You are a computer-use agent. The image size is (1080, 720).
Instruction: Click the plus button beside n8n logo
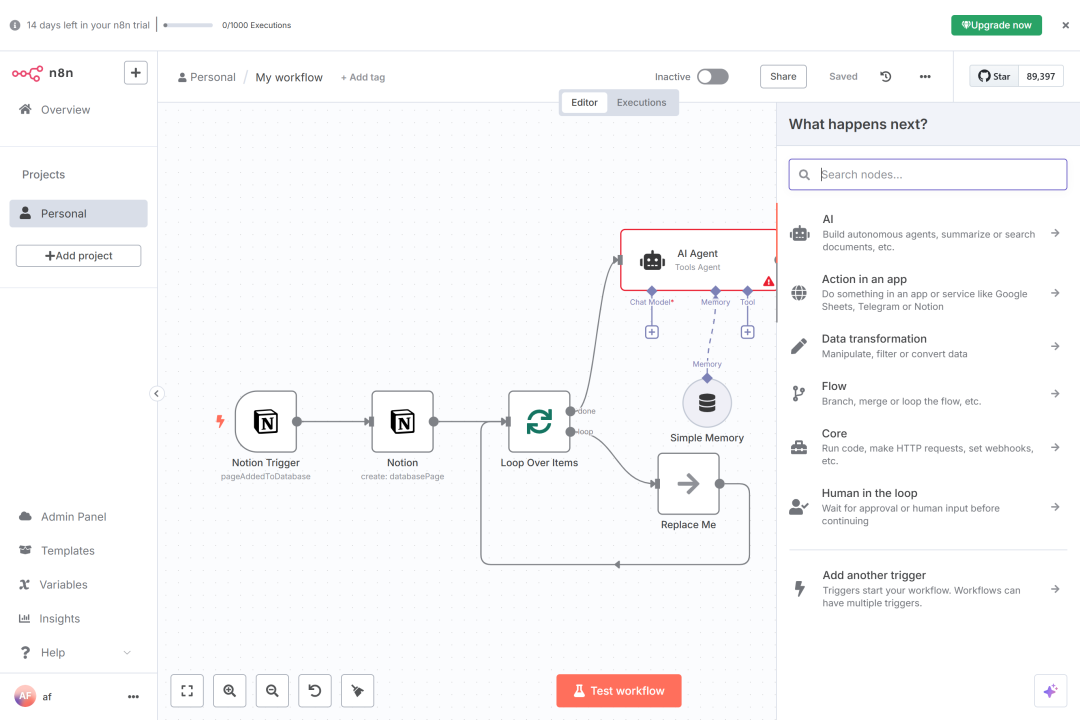click(136, 73)
